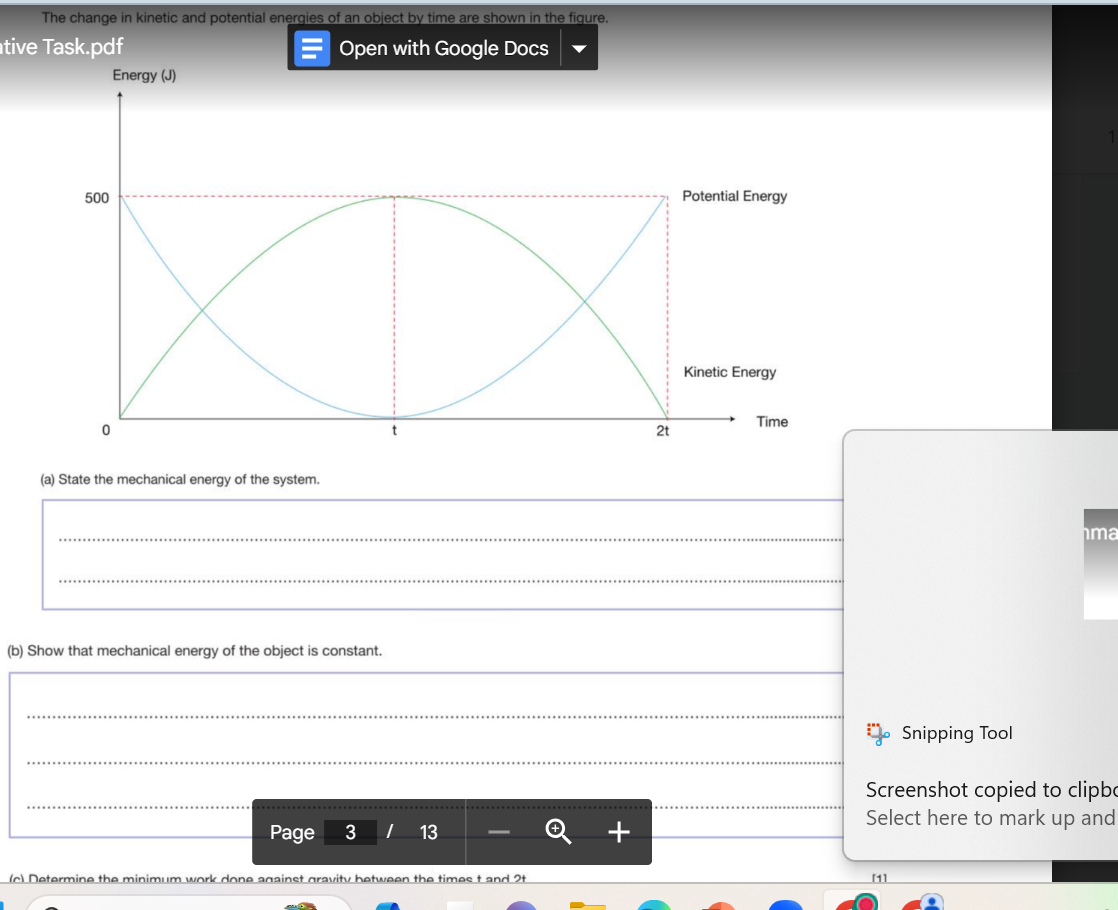Click the Page label in the navigation bar
Screen dimensions: 1118x910
[x=291, y=832]
